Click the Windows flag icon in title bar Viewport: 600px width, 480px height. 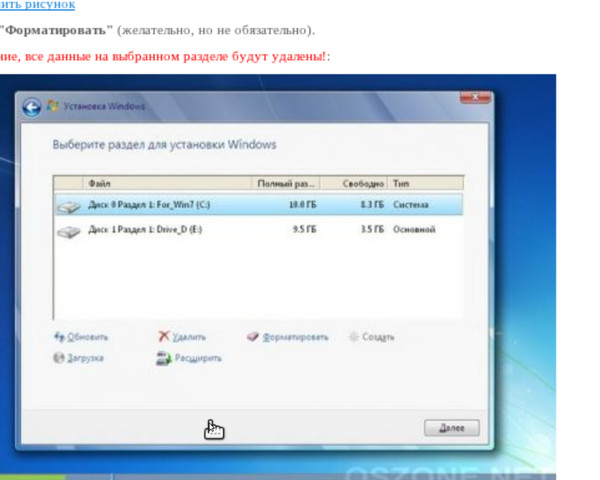point(52,106)
